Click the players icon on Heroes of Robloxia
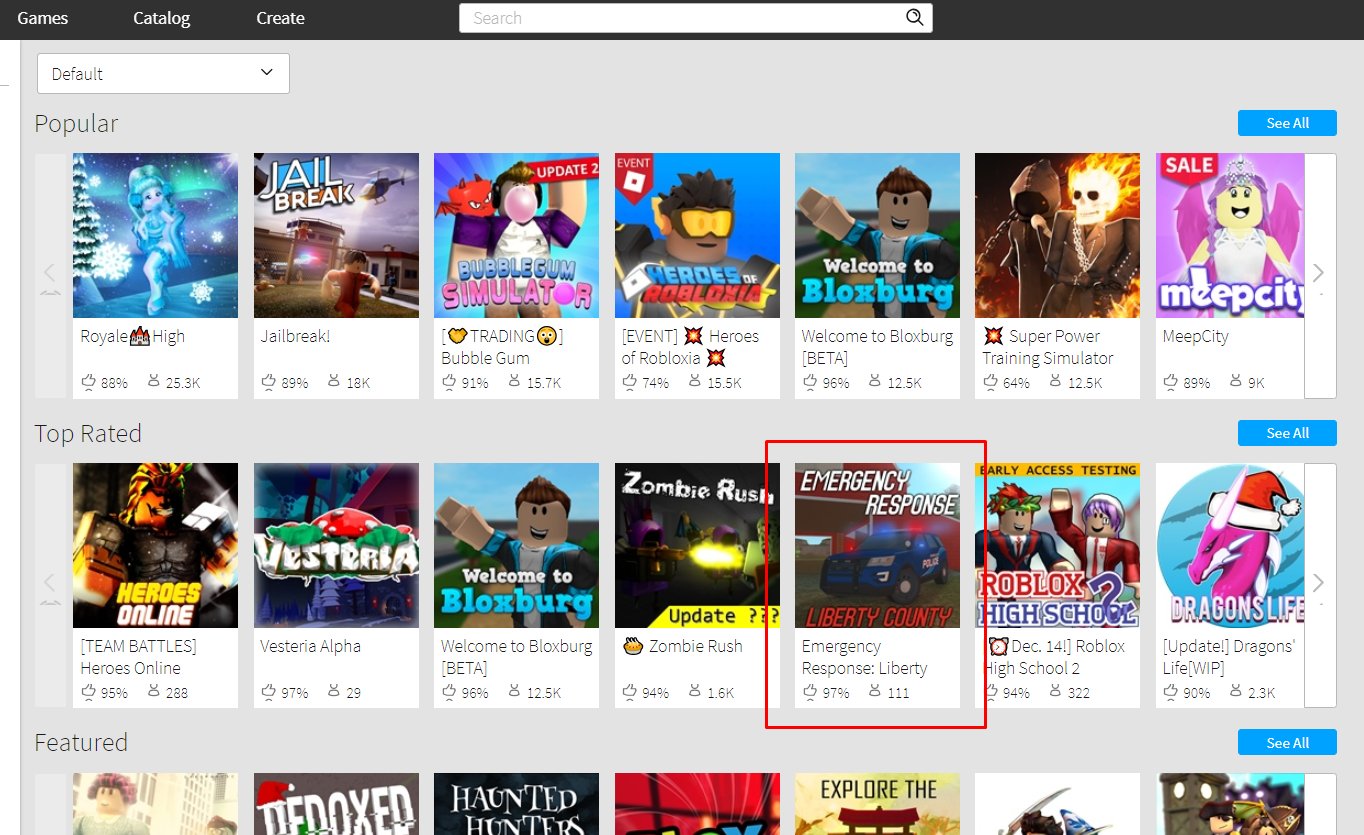1364x835 pixels. (694, 382)
